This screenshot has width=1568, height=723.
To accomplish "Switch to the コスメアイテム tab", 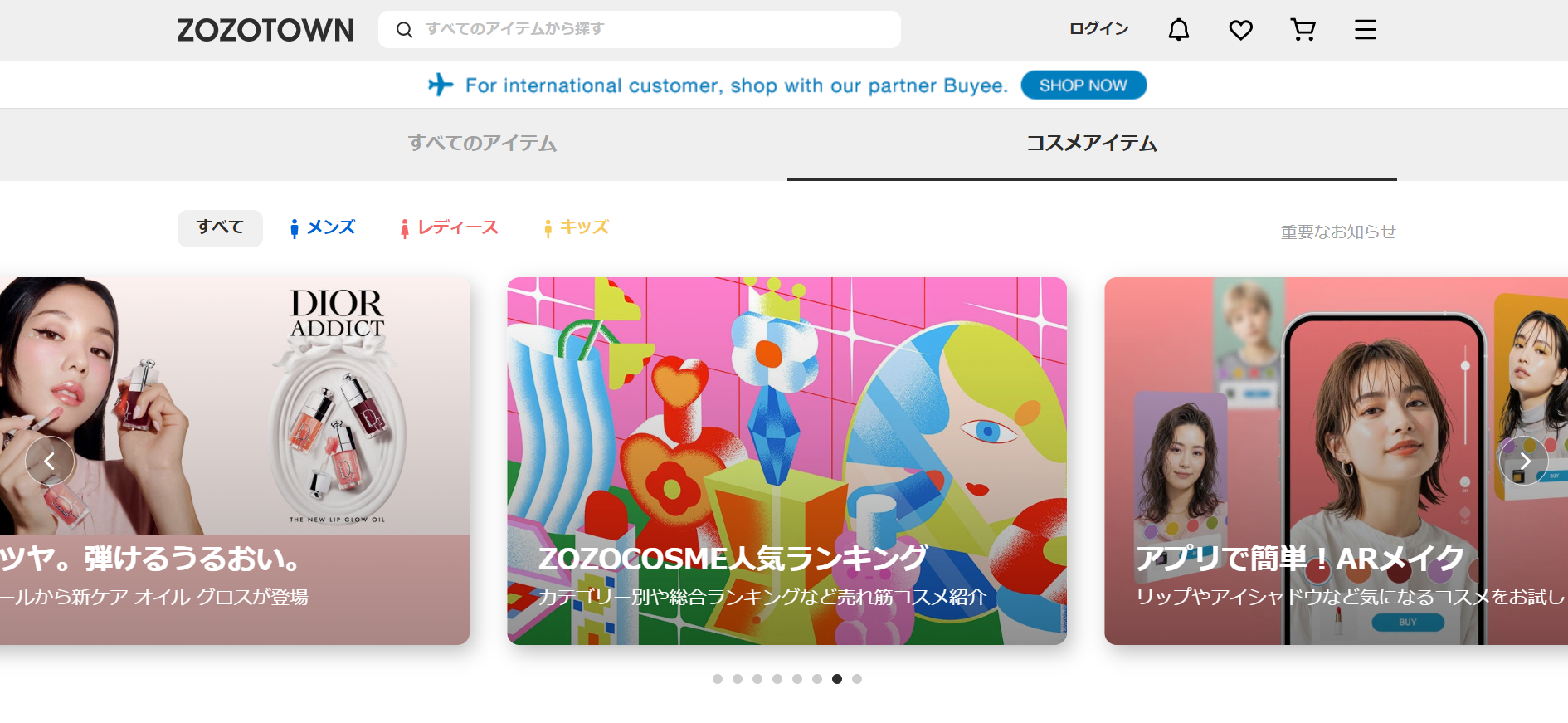I will [x=1092, y=144].
